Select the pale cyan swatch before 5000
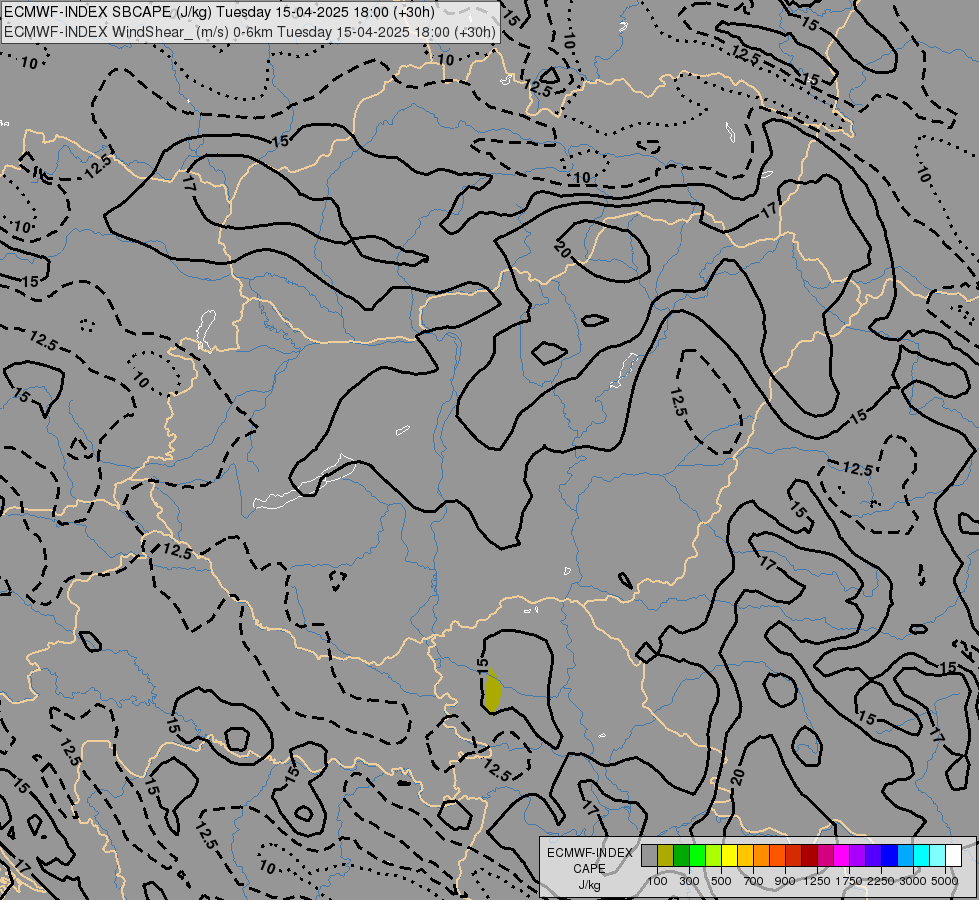The image size is (979, 900). [937, 856]
